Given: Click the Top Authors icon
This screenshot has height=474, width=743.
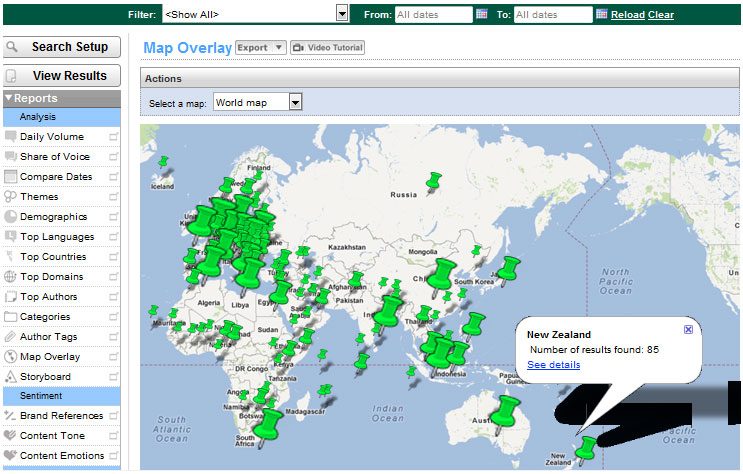Looking at the screenshot, I should click(10, 297).
